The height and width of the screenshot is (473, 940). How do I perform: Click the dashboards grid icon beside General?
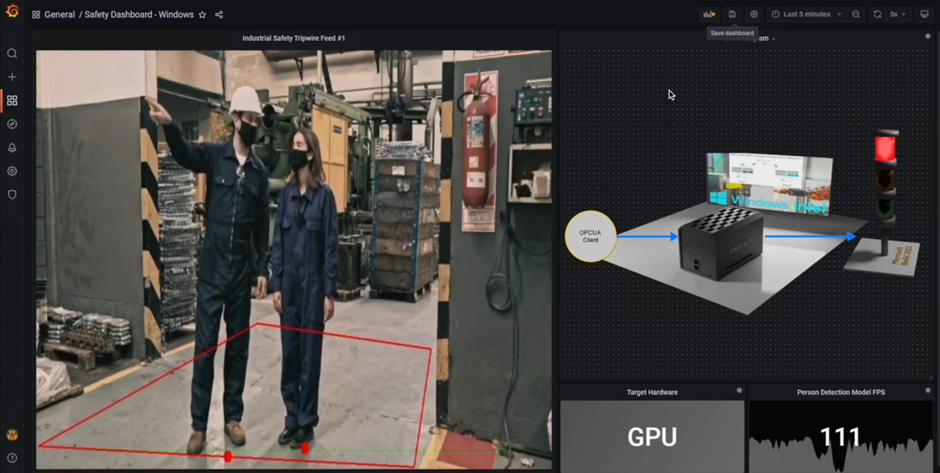tap(36, 14)
